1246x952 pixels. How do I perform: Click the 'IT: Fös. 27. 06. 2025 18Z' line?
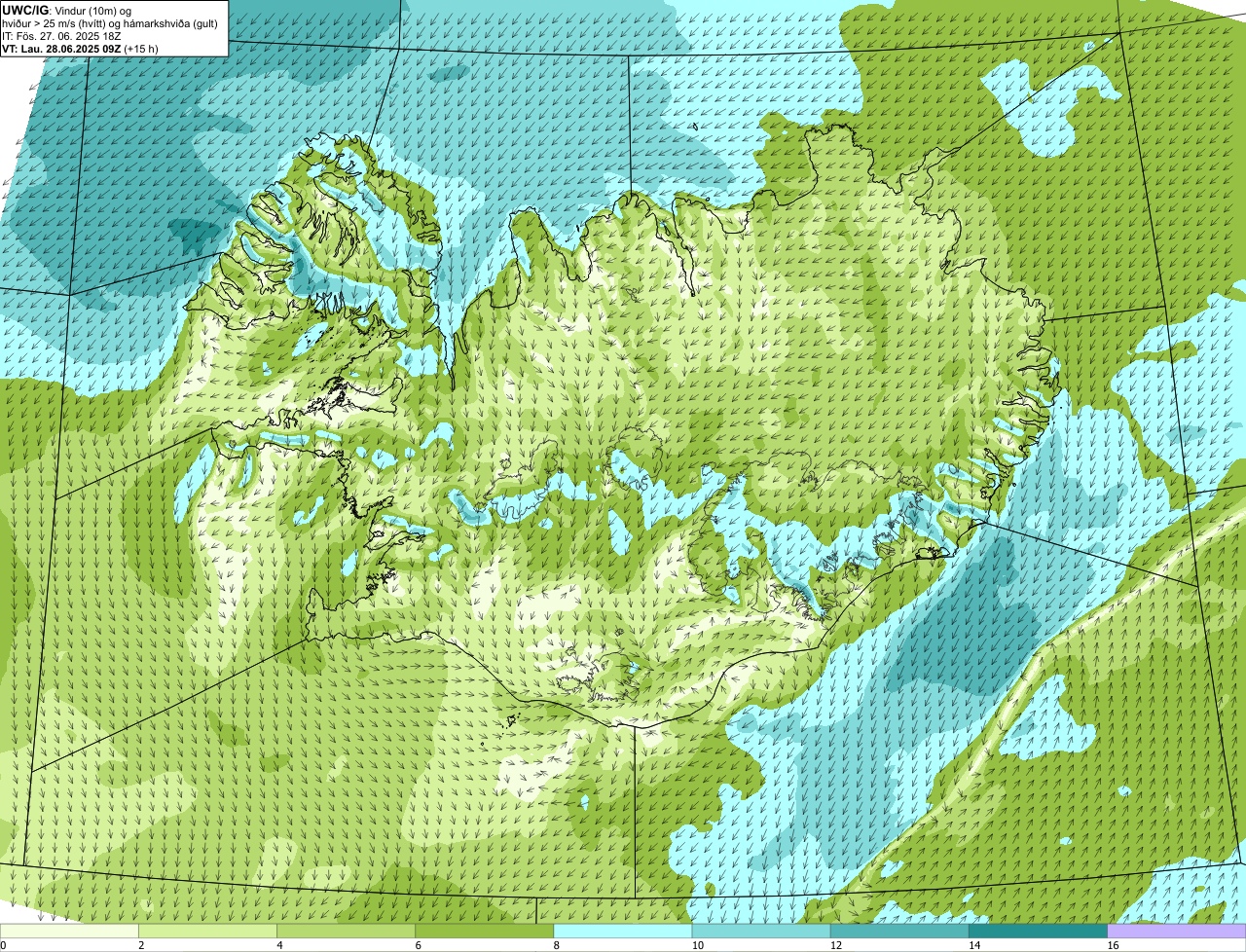pyautogui.click(x=62, y=36)
